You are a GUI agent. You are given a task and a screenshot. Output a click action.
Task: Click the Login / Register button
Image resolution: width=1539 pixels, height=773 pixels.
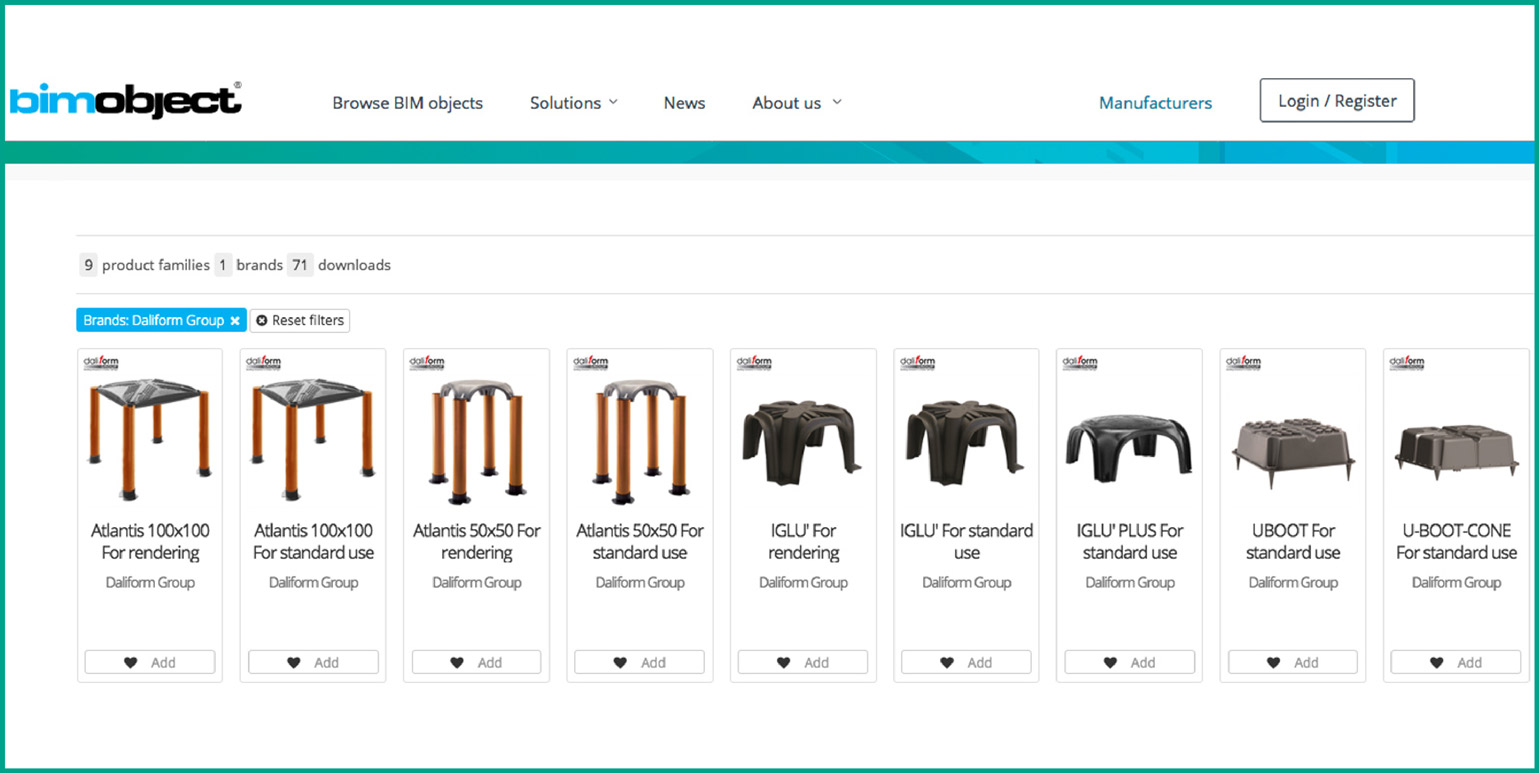tap(1336, 101)
